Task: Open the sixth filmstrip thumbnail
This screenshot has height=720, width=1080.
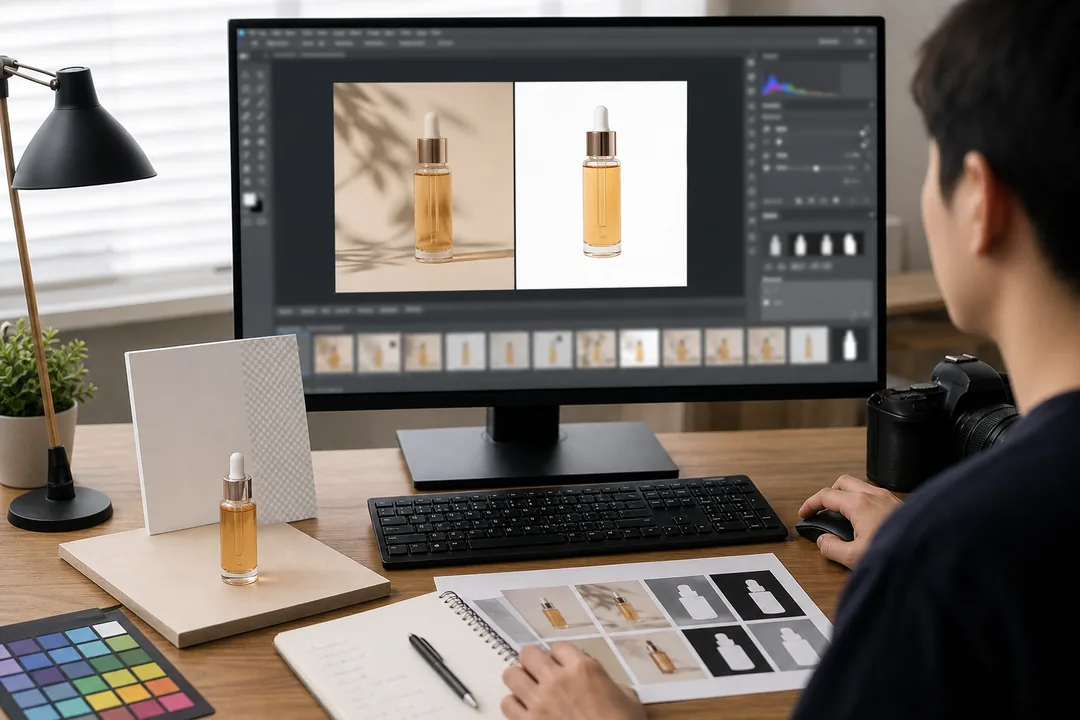Action: click(552, 349)
